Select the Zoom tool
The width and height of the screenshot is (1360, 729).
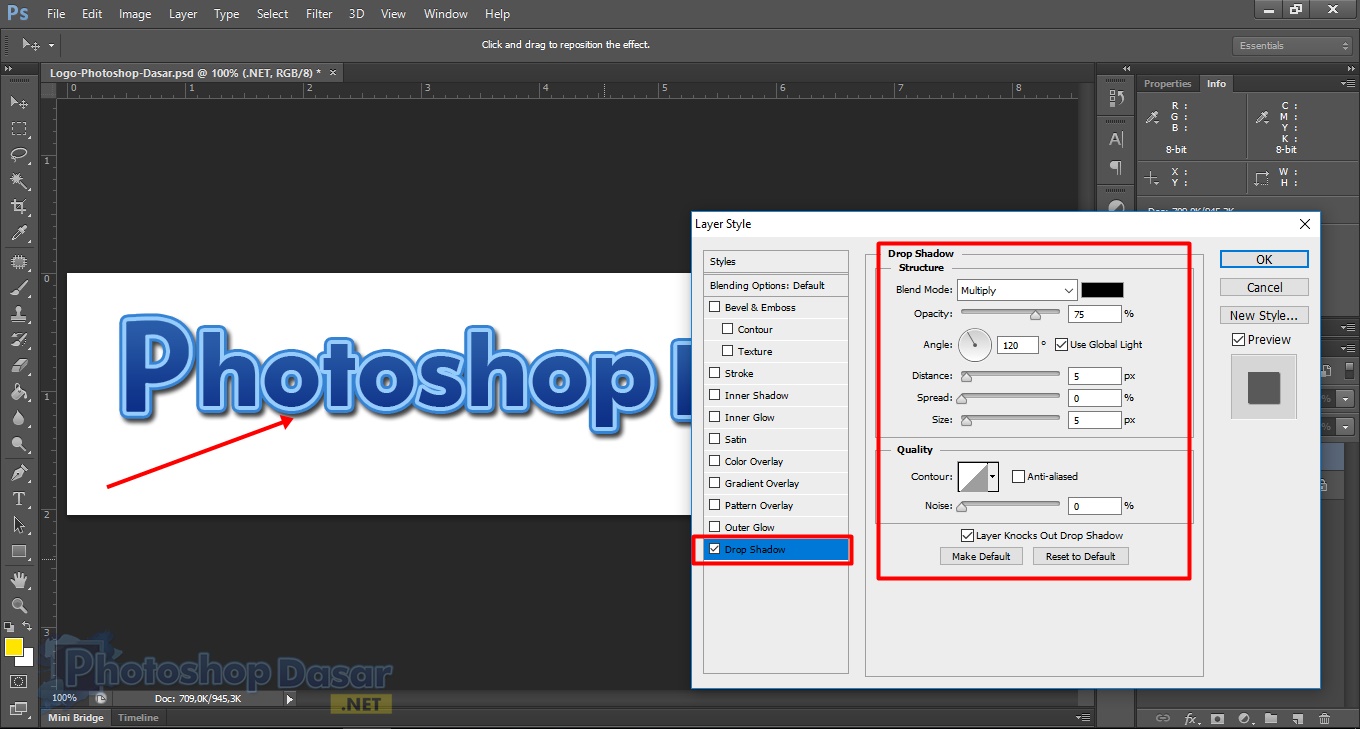19,605
